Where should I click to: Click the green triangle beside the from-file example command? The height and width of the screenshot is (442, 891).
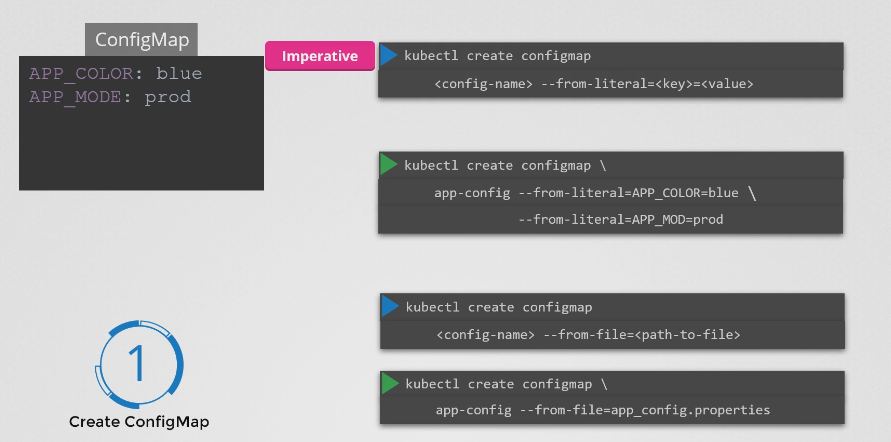[390, 383]
